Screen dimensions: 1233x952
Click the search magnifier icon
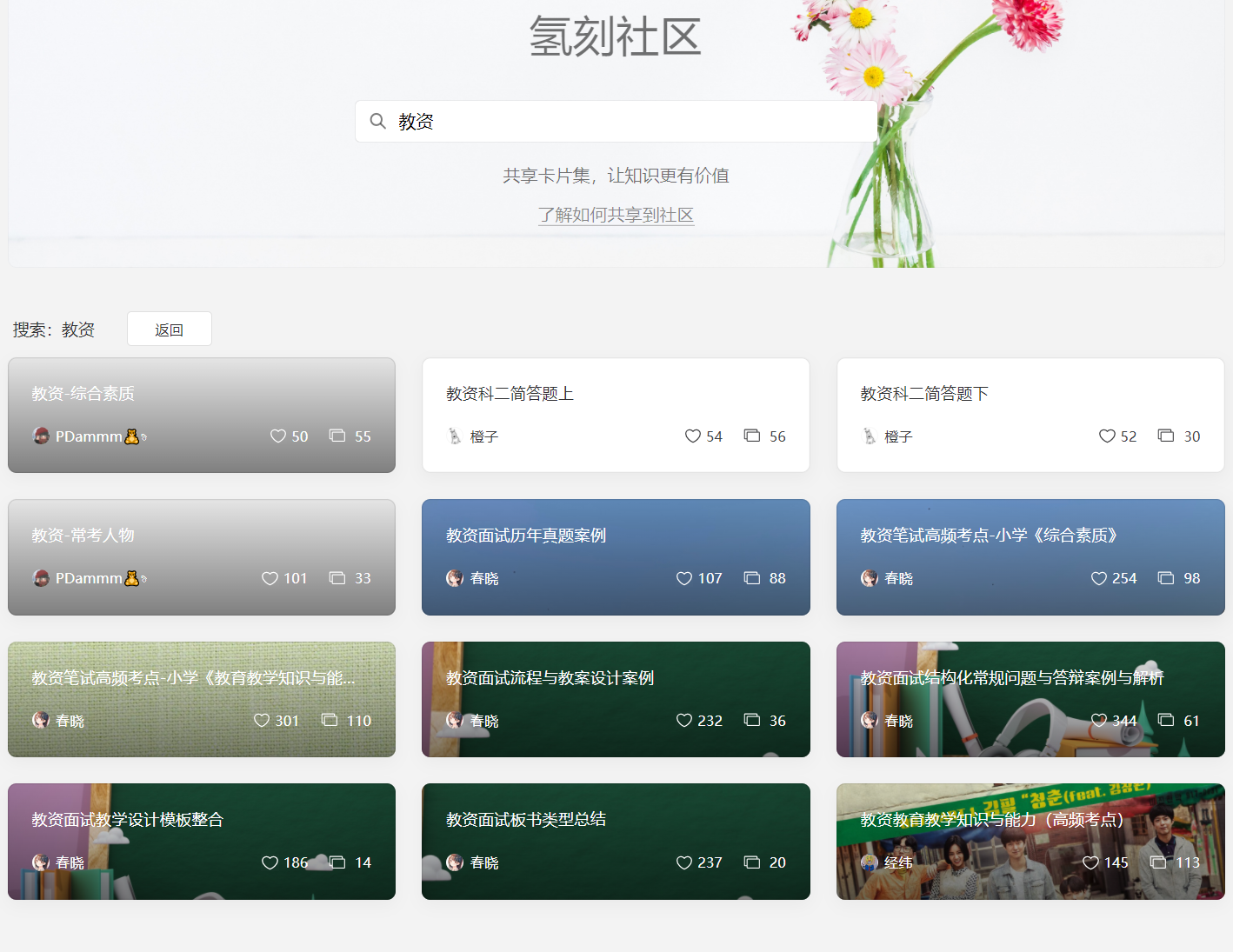click(x=377, y=122)
